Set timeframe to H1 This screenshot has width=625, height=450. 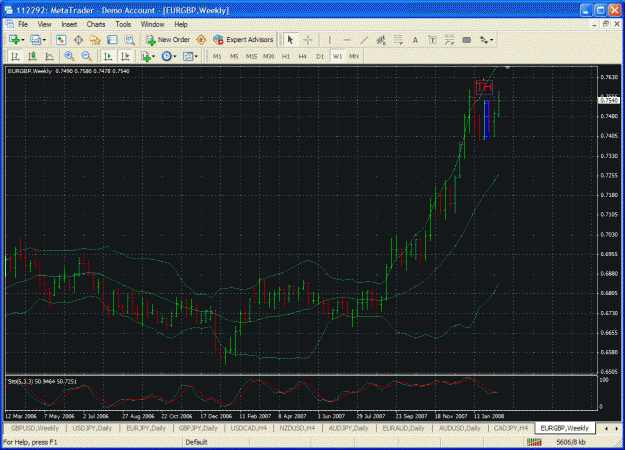click(x=286, y=56)
